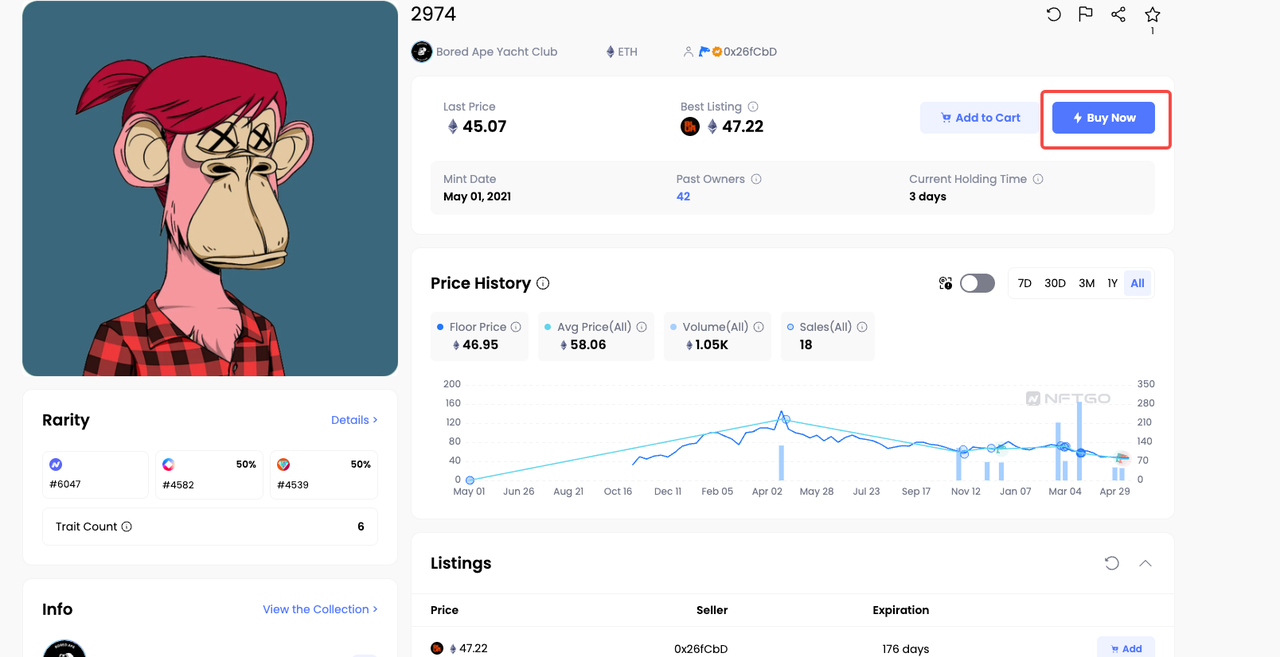
Task: Click the 3 days holding time value
Action: 927,196
